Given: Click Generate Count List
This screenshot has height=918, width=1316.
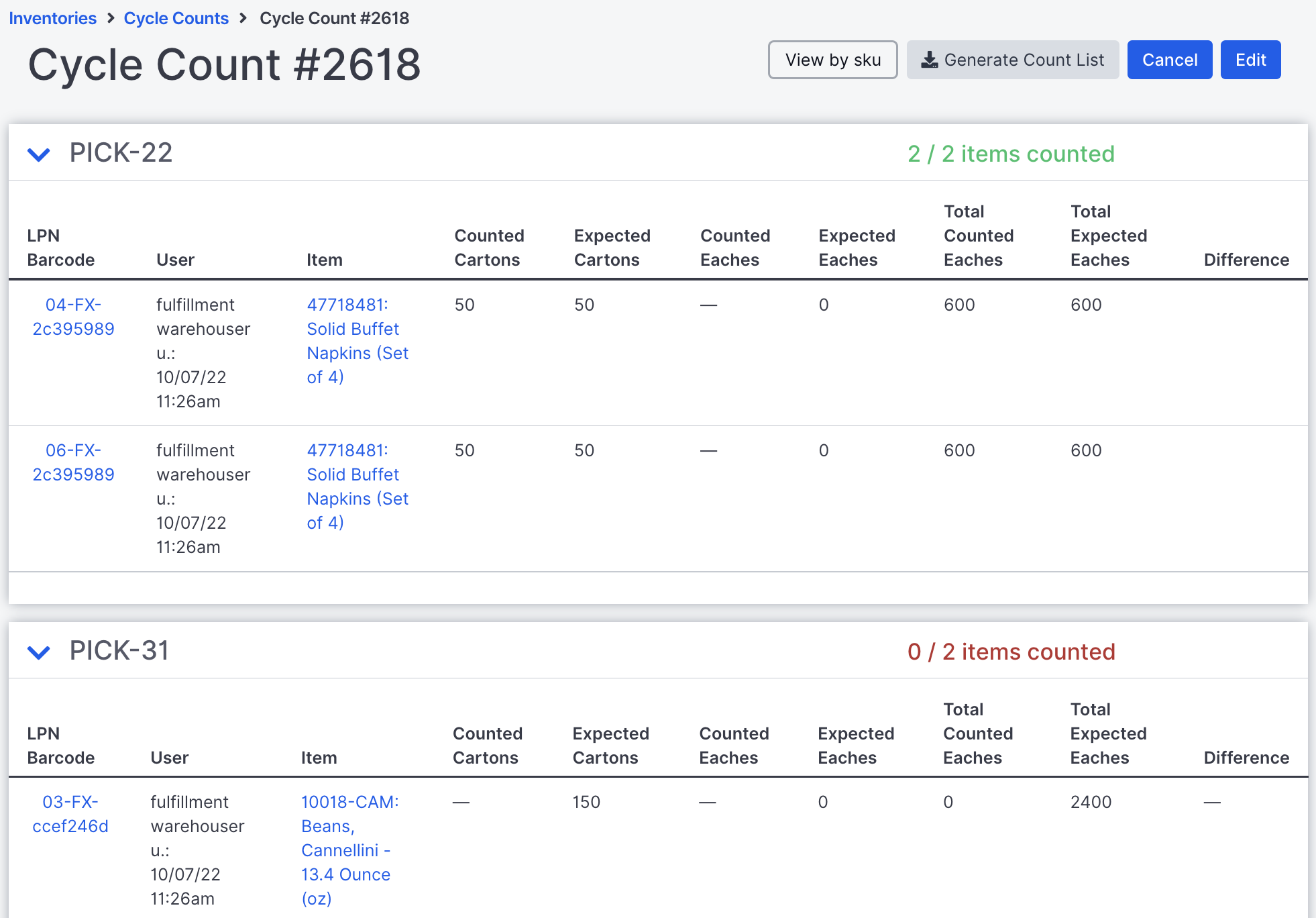Looking at the screenshot, I should pos(1012,60).
